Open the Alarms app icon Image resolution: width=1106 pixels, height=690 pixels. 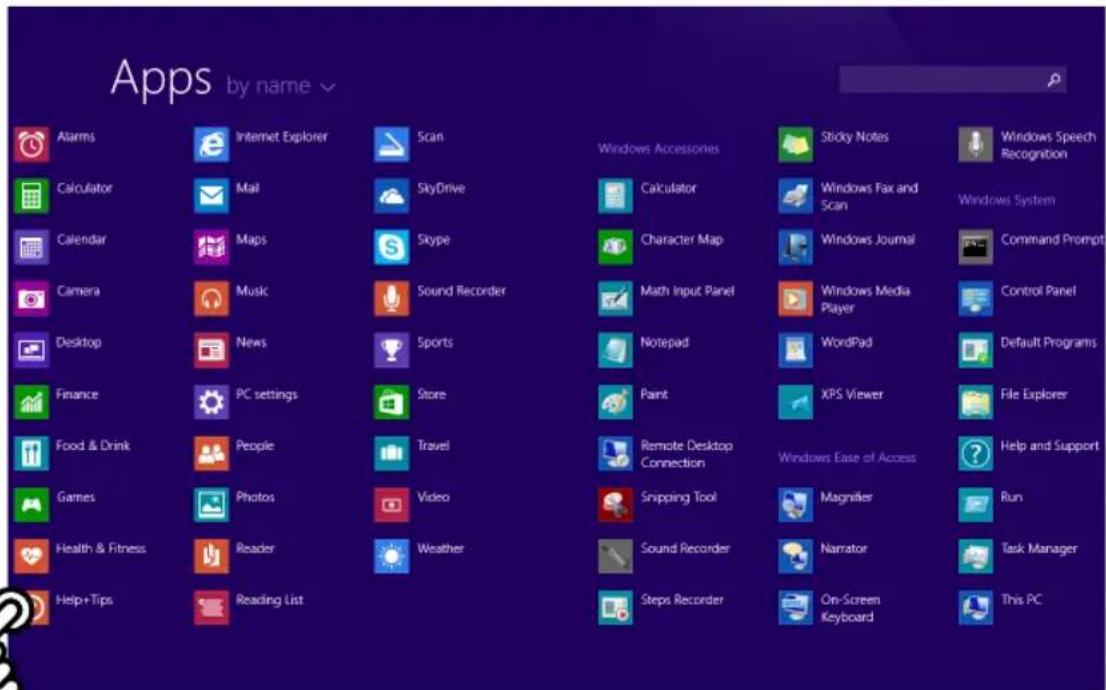31,145
